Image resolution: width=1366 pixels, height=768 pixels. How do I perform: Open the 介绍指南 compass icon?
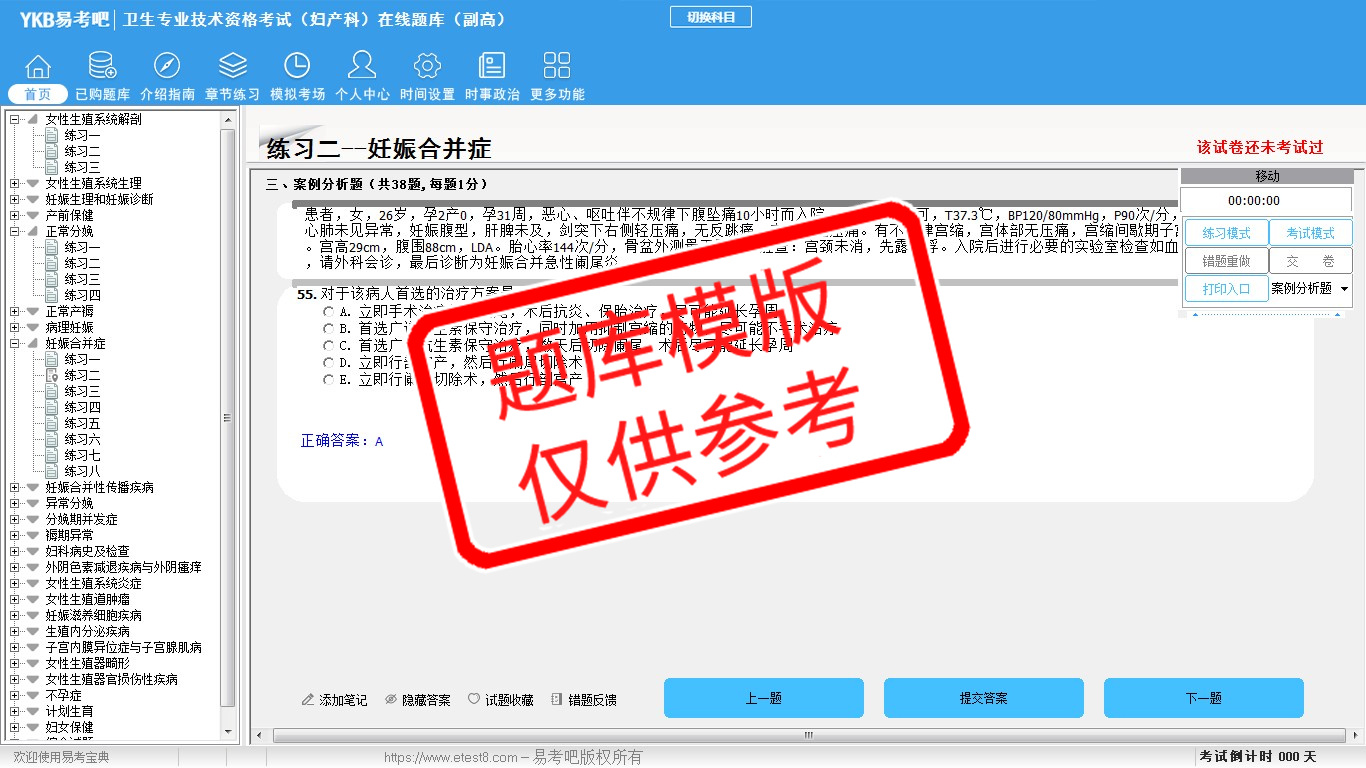pyautogui.click(x=167, y=67)
